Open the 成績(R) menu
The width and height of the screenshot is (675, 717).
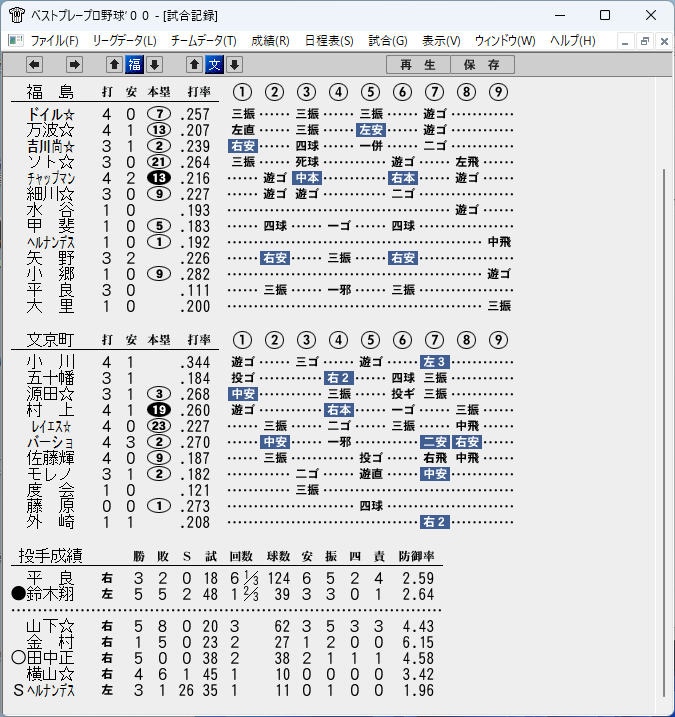(270, 41)
